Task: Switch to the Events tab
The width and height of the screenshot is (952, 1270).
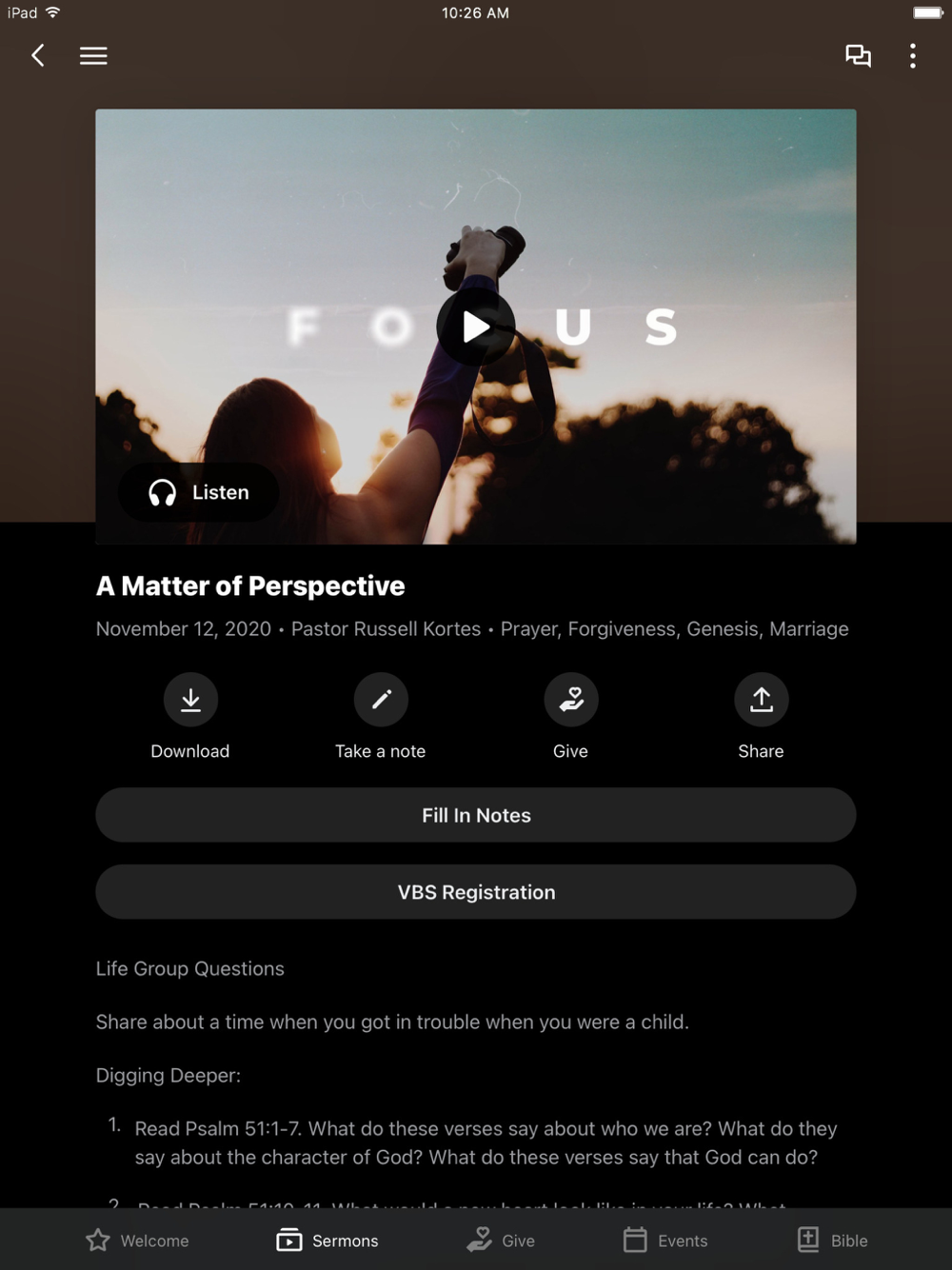Action: click(x=664, y=1240)
